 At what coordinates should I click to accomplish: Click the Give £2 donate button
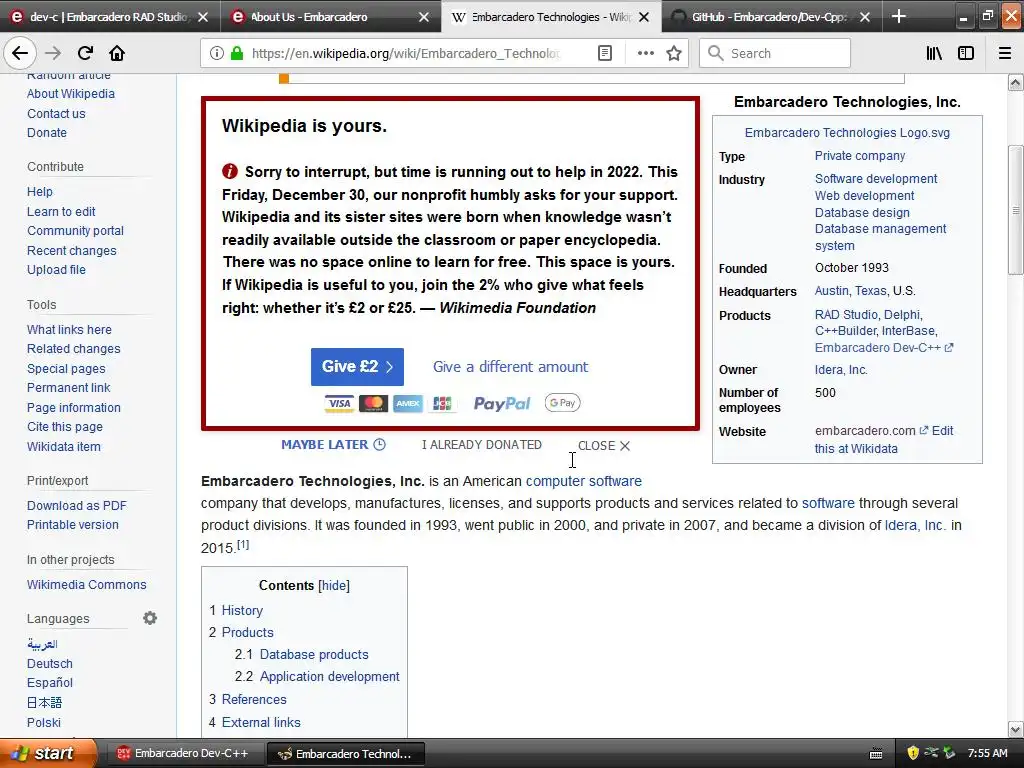357,366
